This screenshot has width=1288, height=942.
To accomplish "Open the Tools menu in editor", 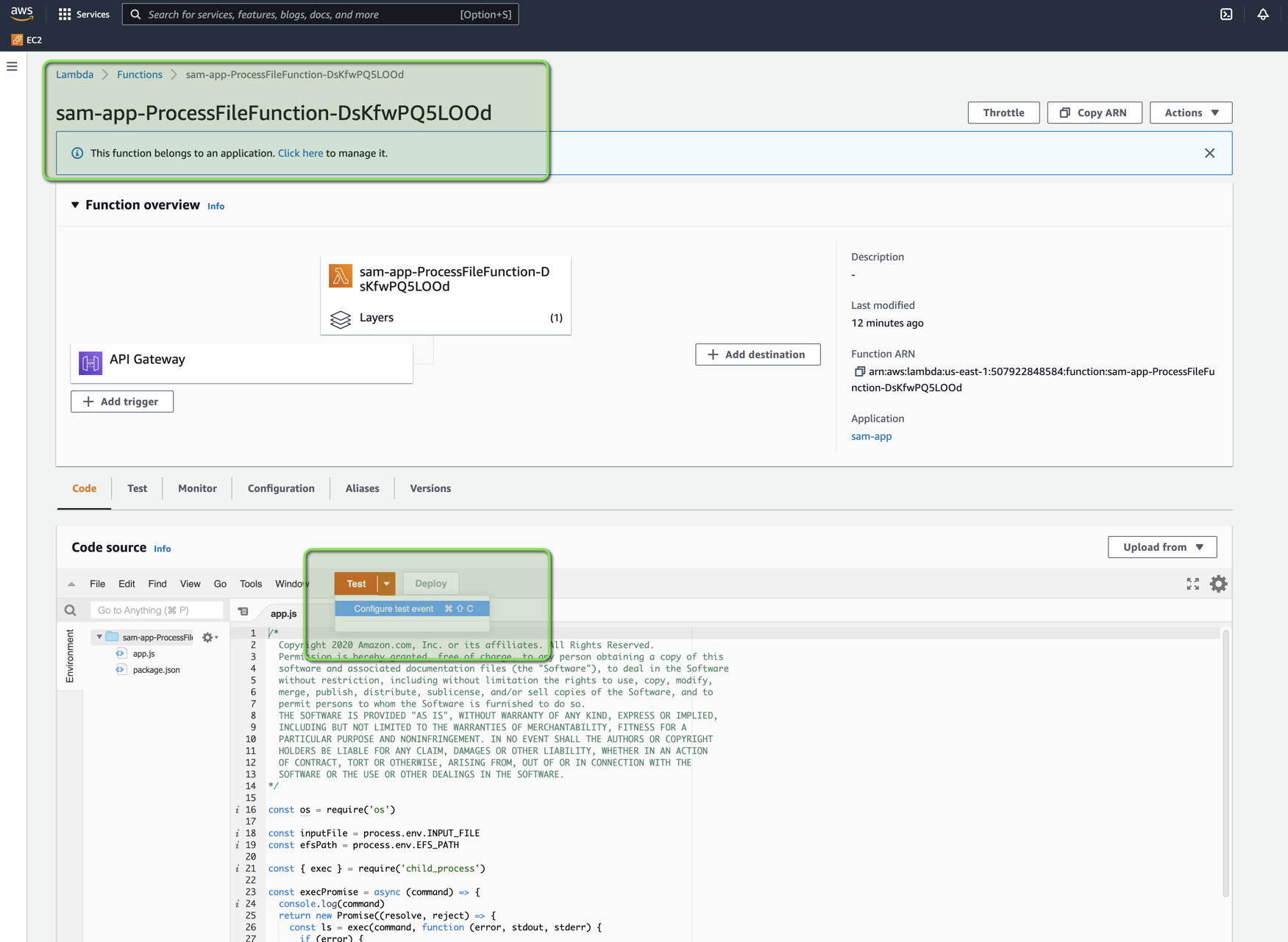I will 251,584.
